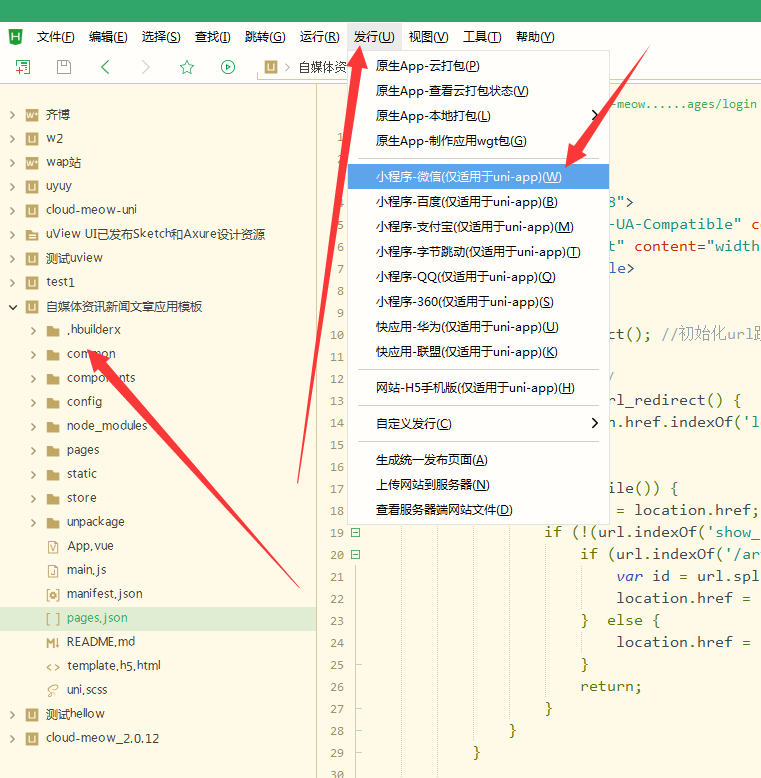
Task: Go forward with the right arrow icon
Action: tap(146, 67)
